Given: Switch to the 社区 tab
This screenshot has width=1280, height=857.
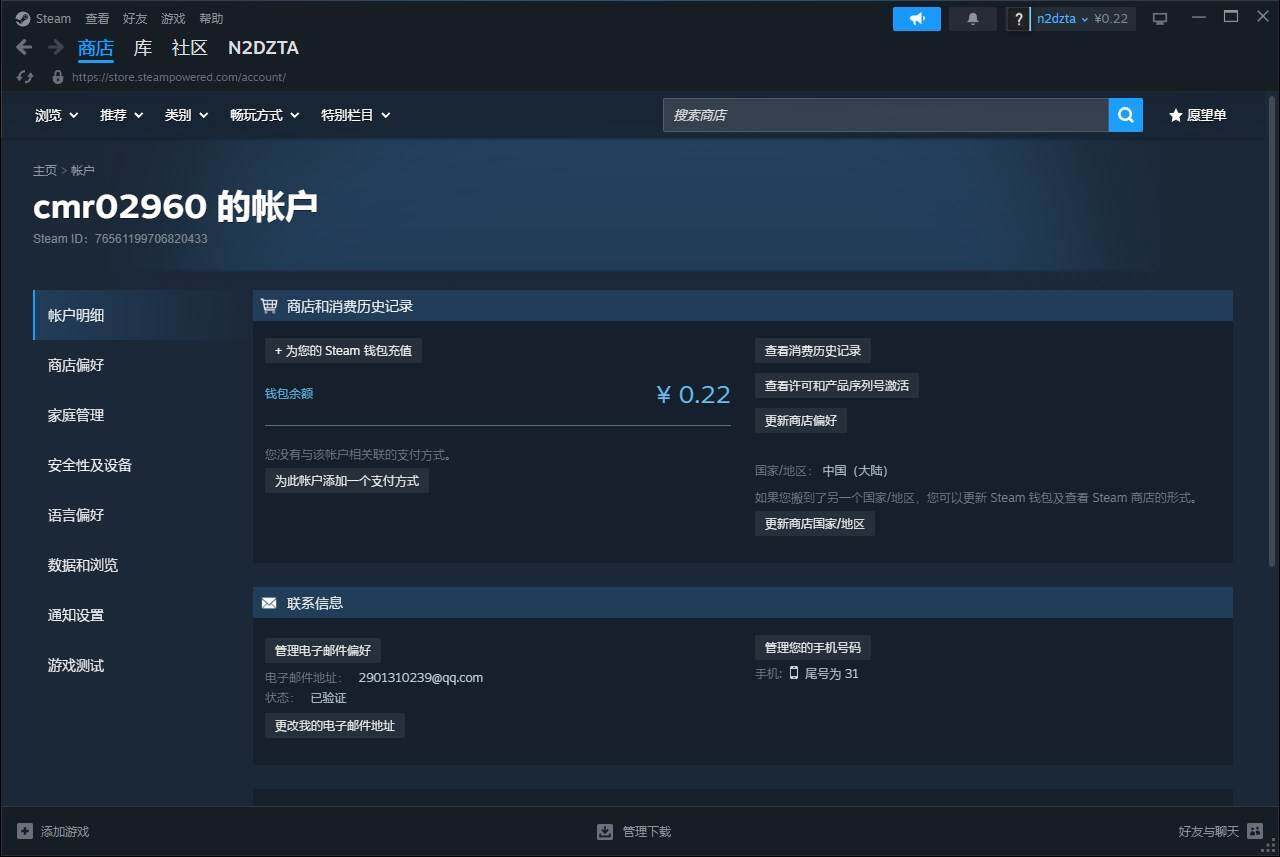Looking at the screenshot, I should 190,48.
